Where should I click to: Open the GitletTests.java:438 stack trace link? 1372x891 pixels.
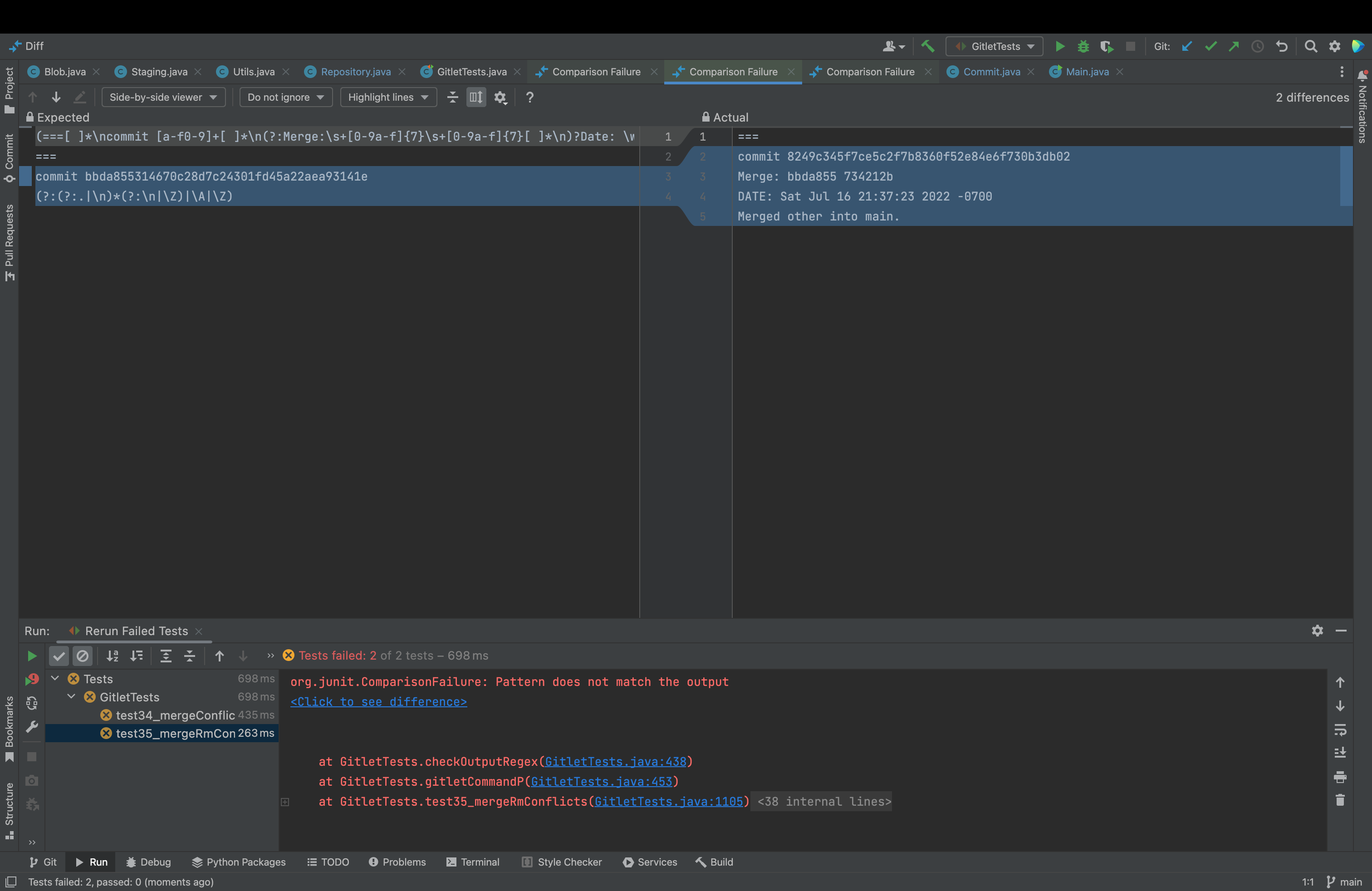615,762
